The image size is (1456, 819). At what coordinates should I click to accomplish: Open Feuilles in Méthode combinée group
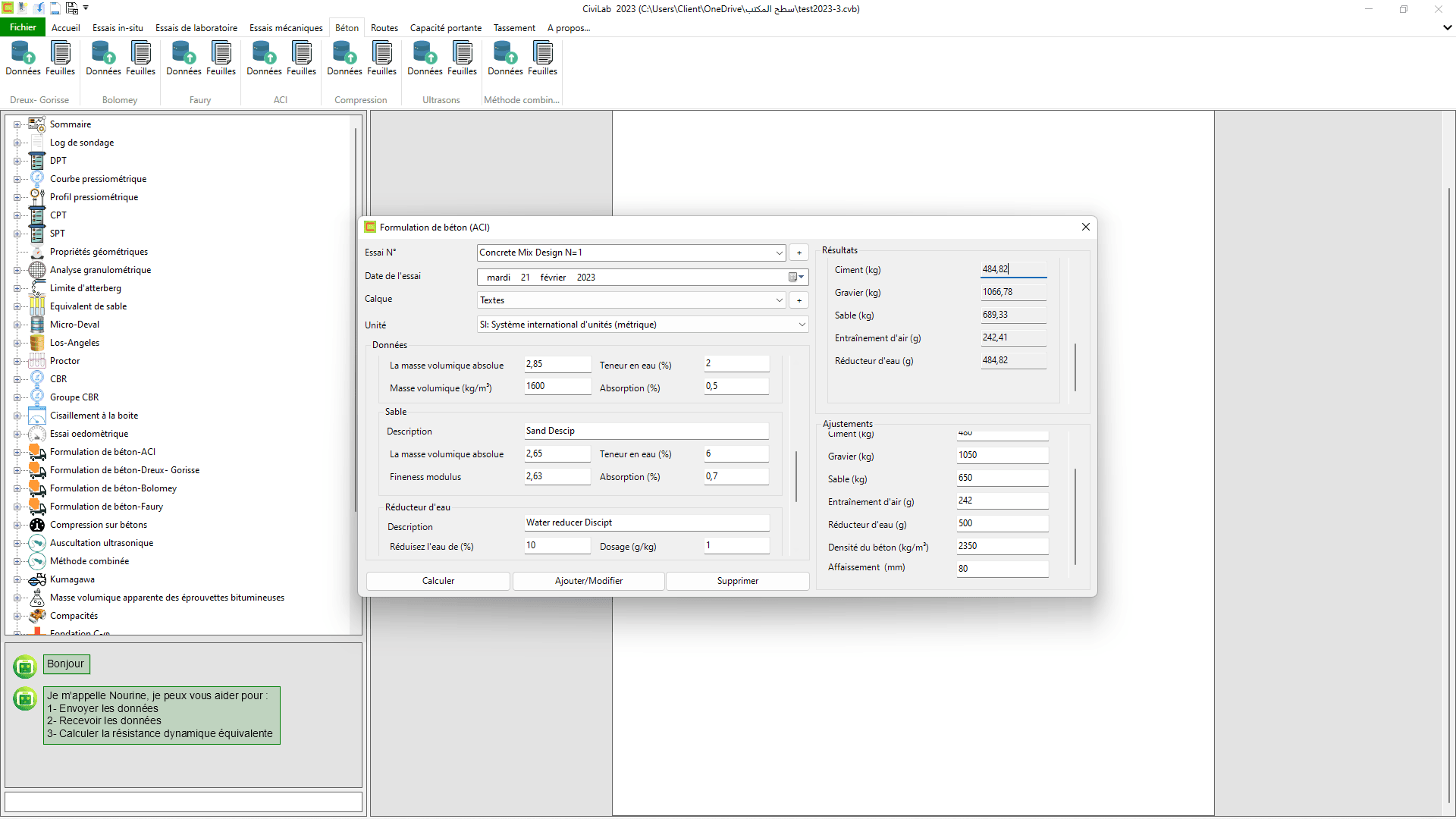tap(543, 59)
